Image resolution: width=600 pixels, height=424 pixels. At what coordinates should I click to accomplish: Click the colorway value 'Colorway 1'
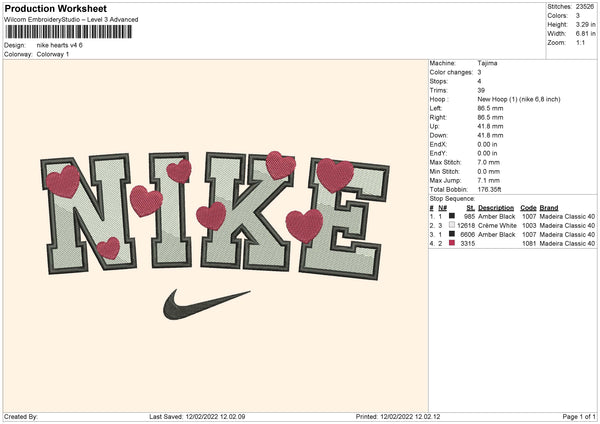(53, 54)
